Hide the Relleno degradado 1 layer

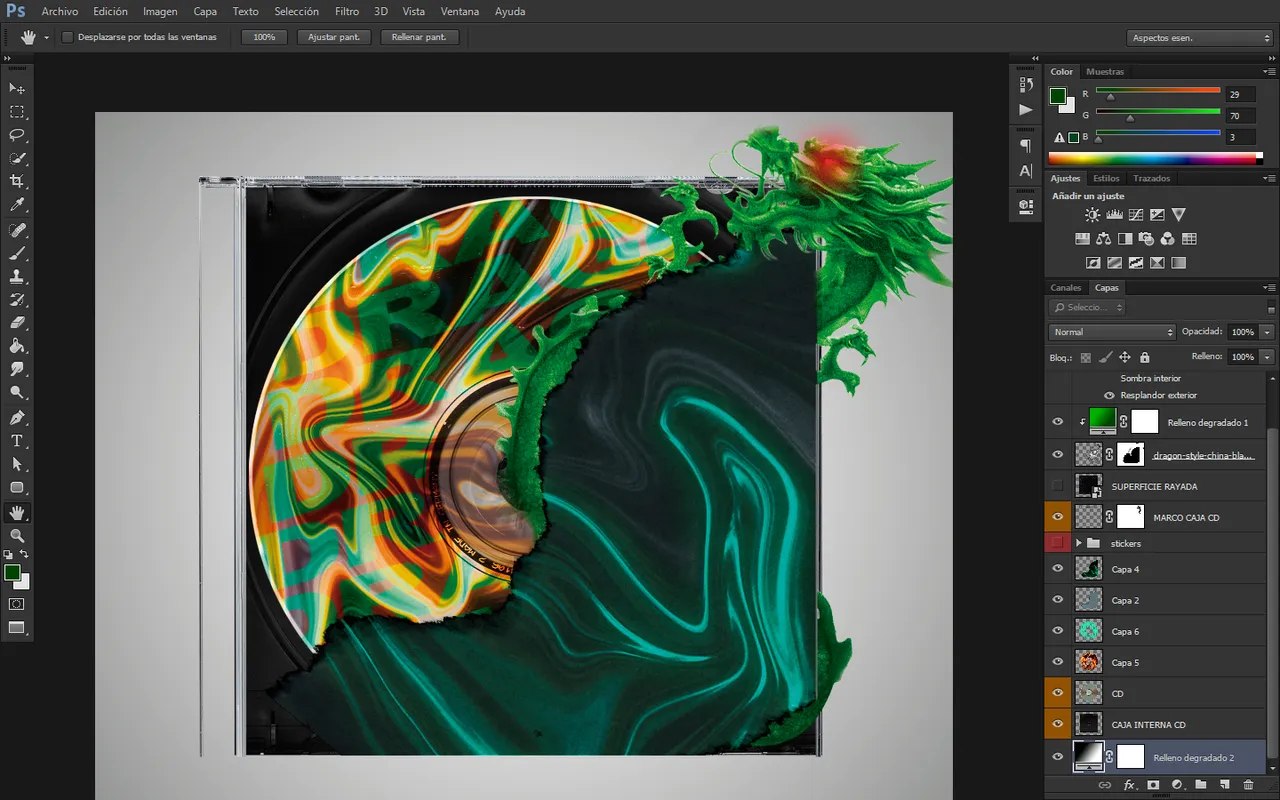(x=1057, y=422)
